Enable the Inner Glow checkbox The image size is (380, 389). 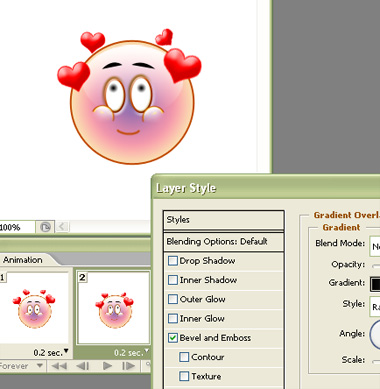[x=173, y=318]
